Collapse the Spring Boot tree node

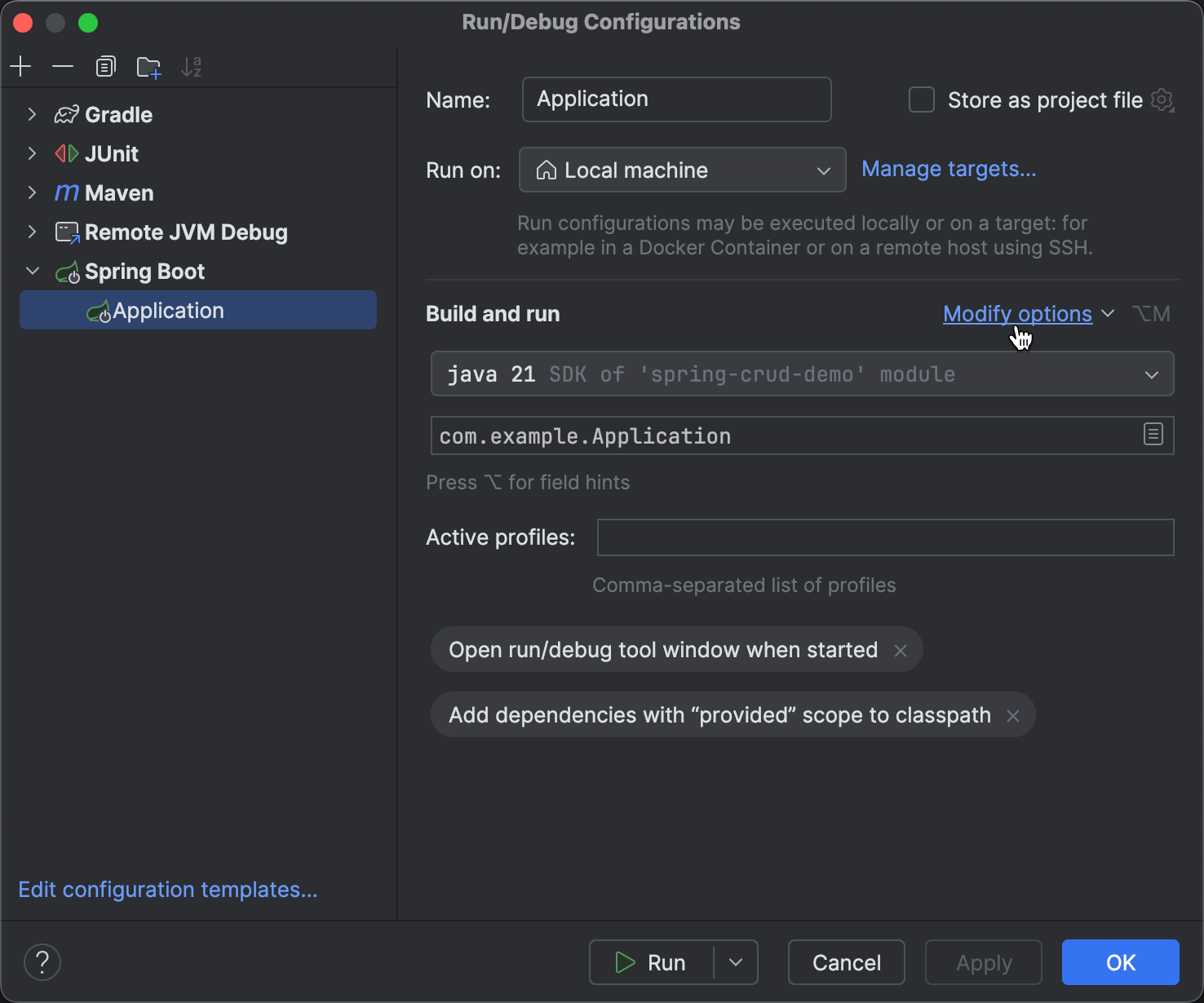(x=32, y=271)
